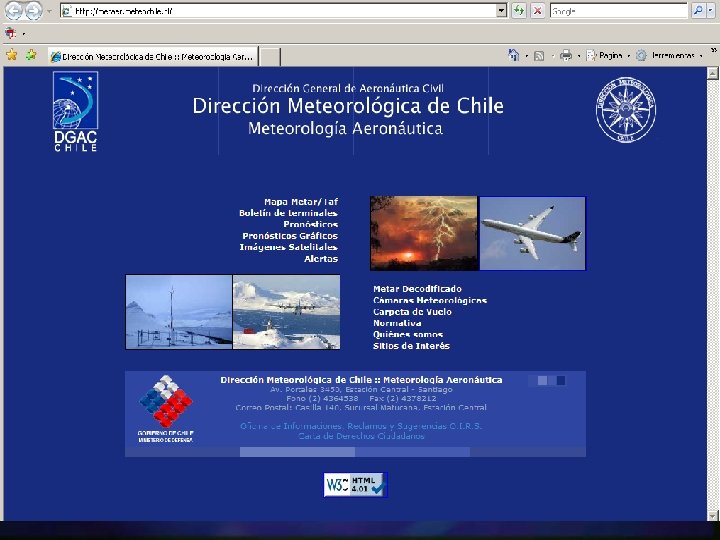Click the Dirección Meteorológica de Chile heading
The width and height of the screenshot is (720, 540).
348,106
